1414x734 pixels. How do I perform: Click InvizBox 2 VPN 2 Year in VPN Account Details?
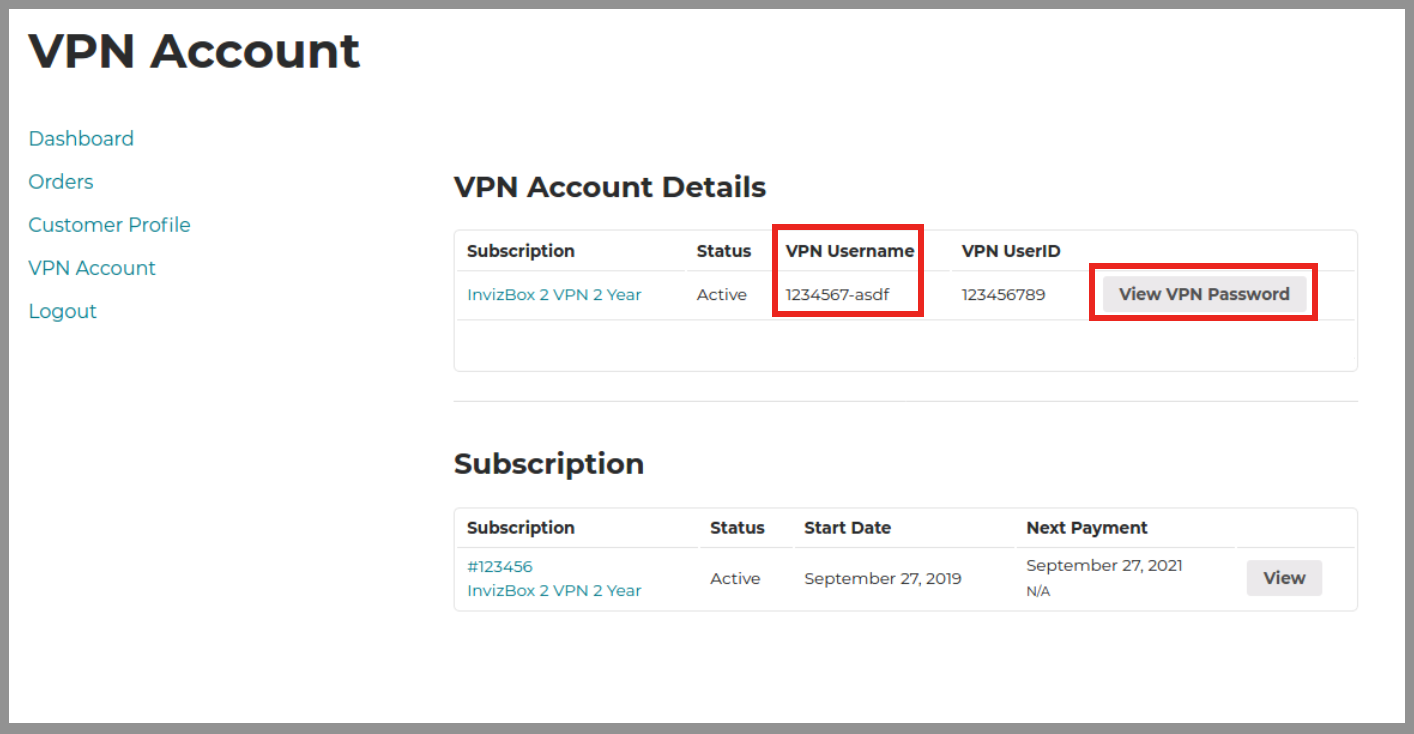[554, 295]
